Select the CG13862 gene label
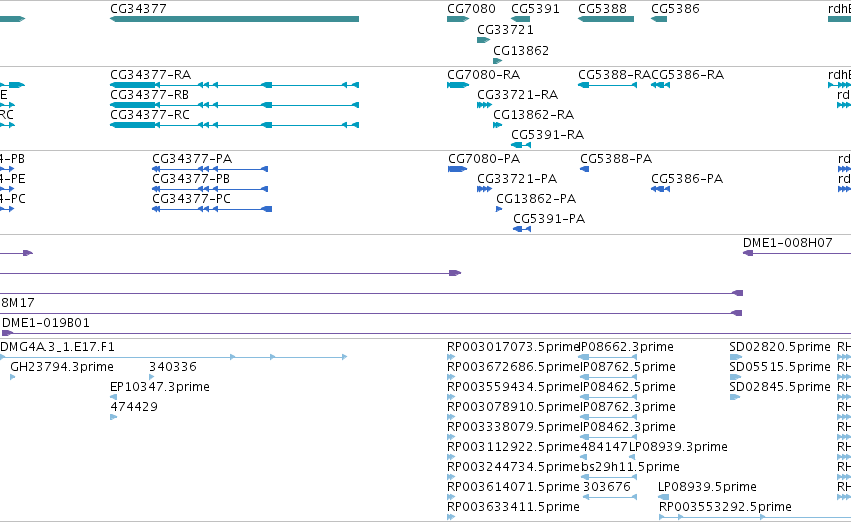The height and width of the screenshot is (522, 851). coord(521,50)
